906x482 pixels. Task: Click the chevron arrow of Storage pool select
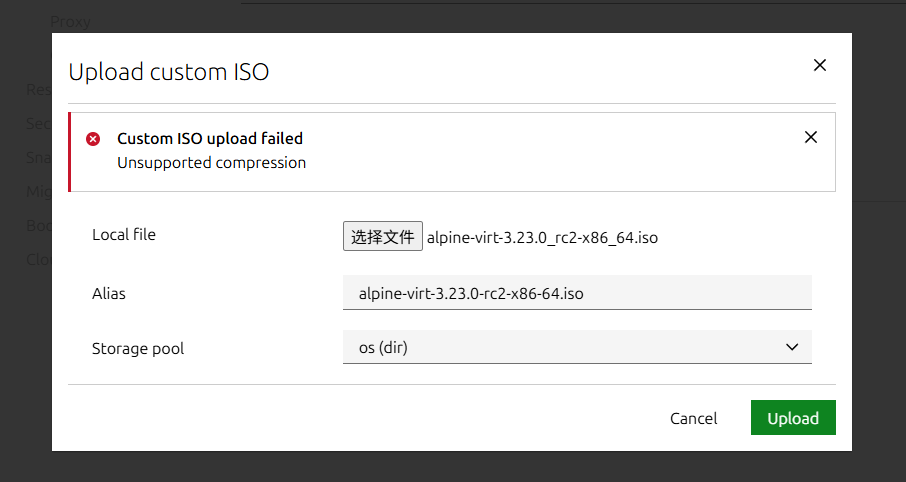(792, 347)
